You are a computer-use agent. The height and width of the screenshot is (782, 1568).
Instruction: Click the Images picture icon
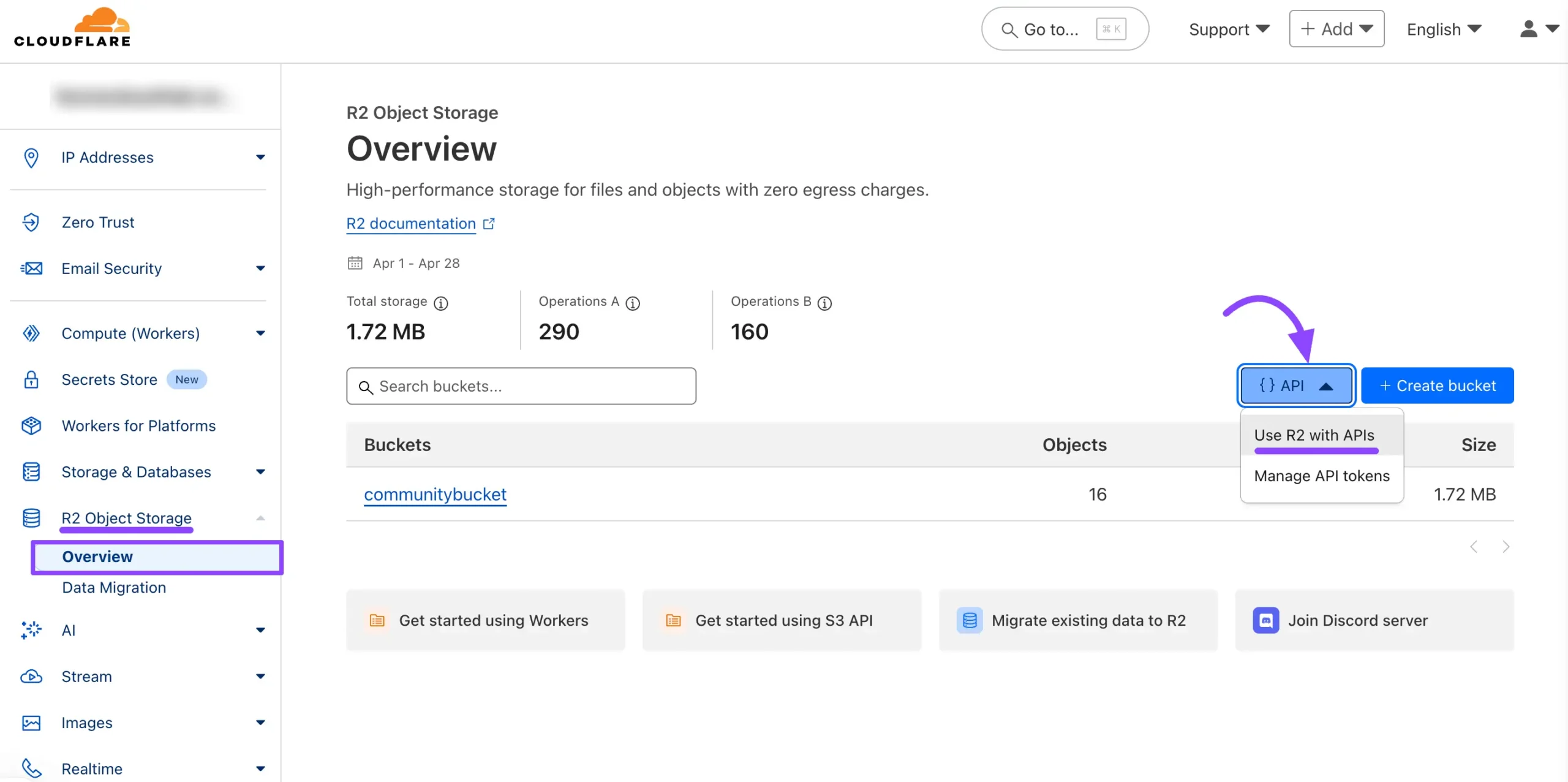pyautogui.click(x=31, y=723)
